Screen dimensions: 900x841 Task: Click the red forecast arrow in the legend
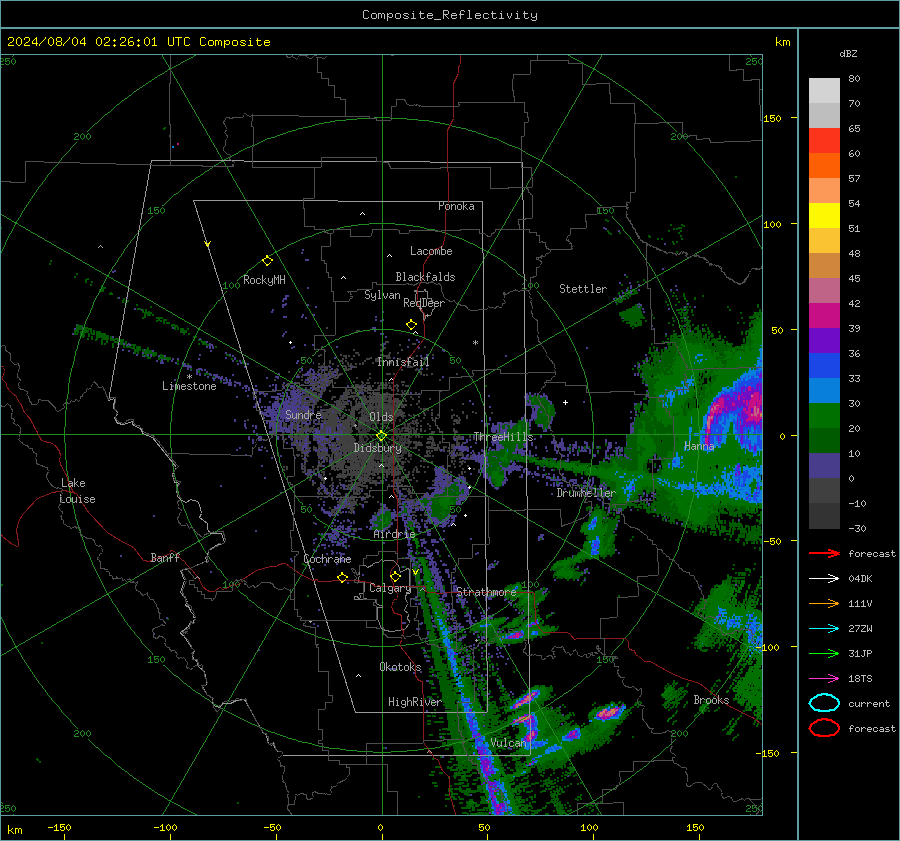824,553
